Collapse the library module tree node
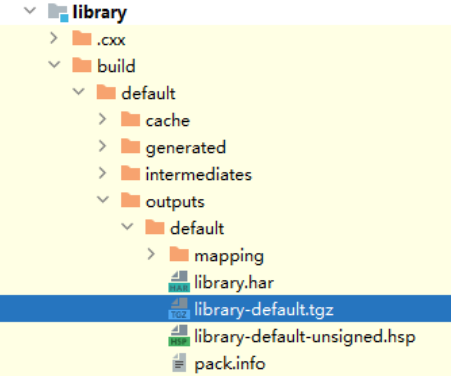Viewport: 451px width, 379px height. click(x=30, y=11)
